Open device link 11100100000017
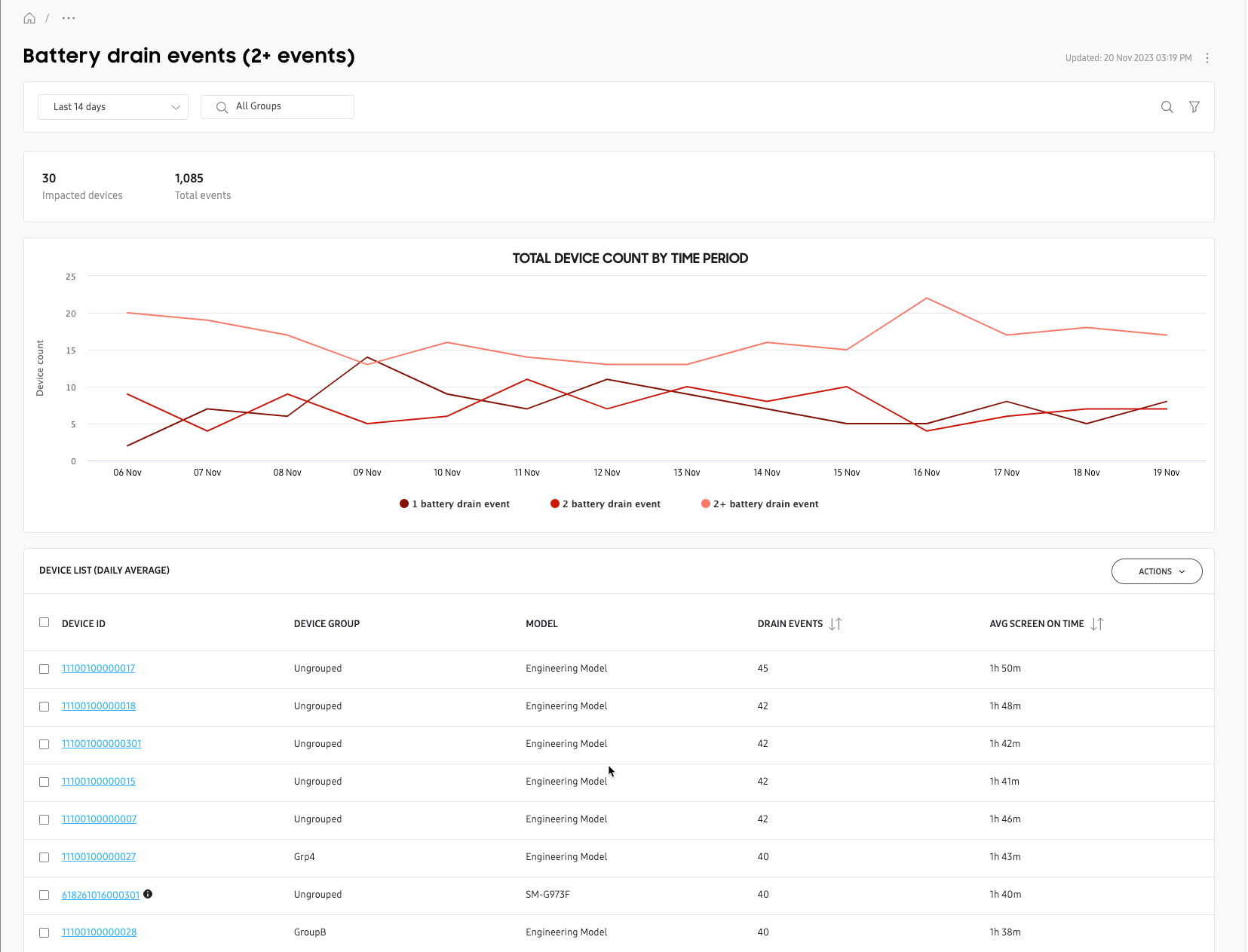The image size is (1248, 952). point(98,669)
